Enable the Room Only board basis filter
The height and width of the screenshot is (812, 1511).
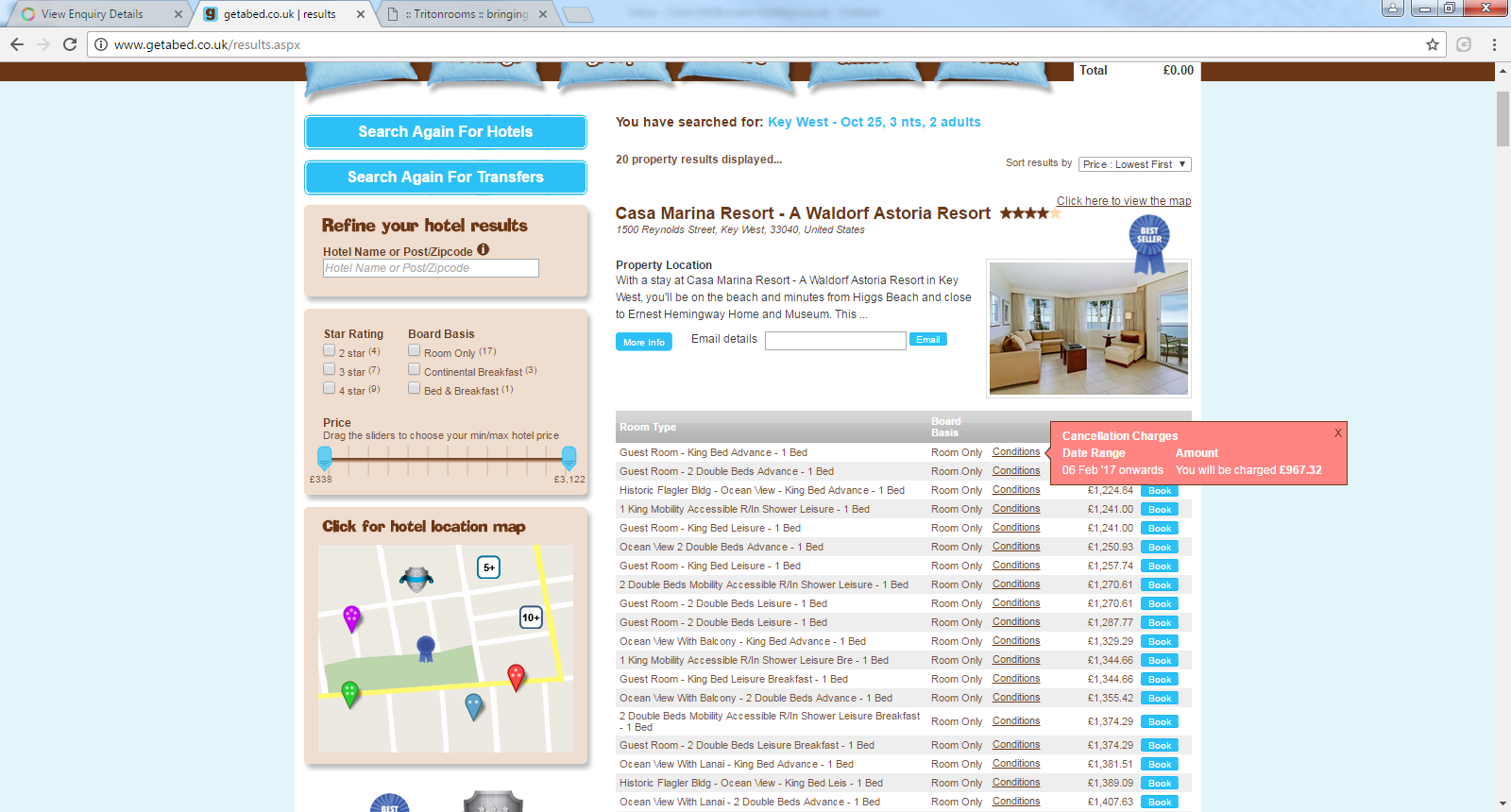click(x=415, y=351)
